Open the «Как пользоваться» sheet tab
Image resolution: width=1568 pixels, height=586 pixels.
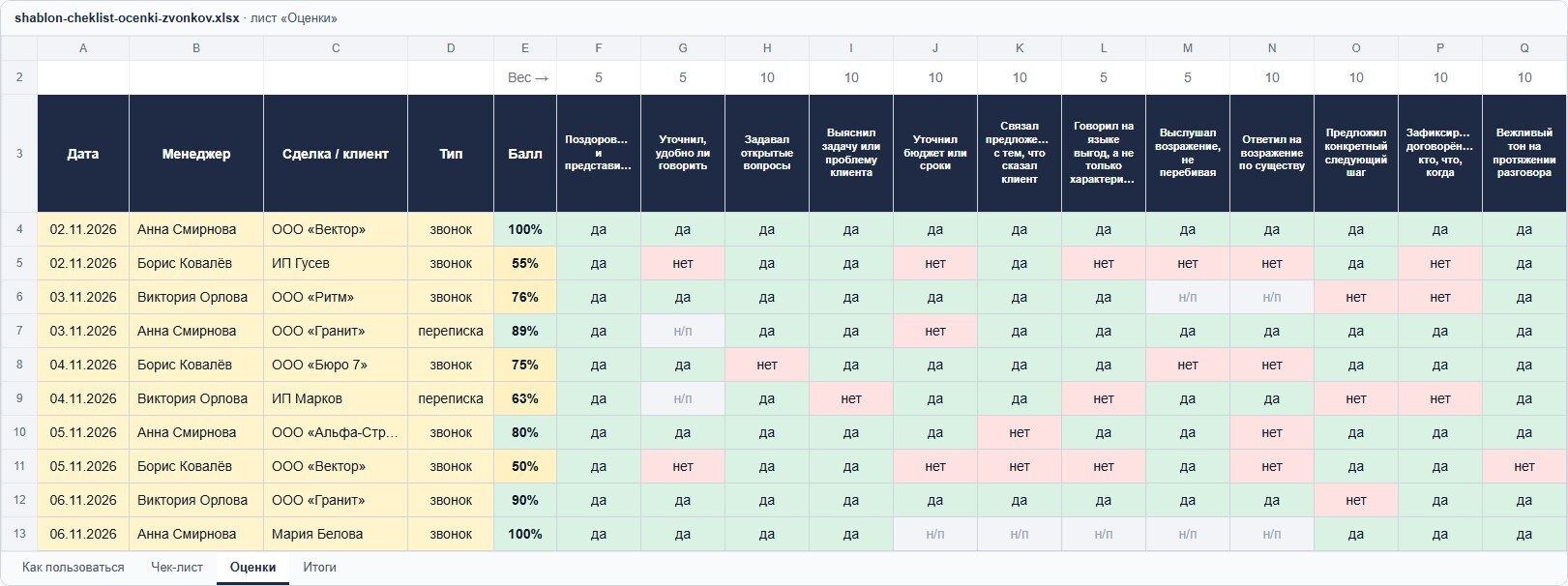74,568
